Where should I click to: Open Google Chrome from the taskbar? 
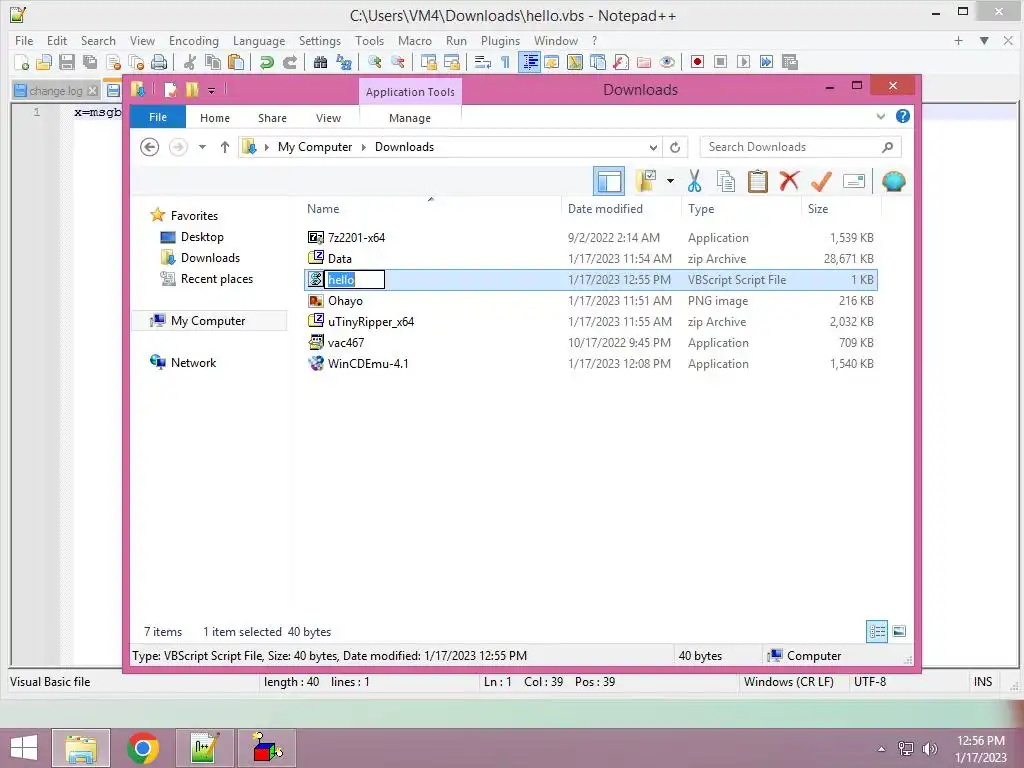coord(143,748)
